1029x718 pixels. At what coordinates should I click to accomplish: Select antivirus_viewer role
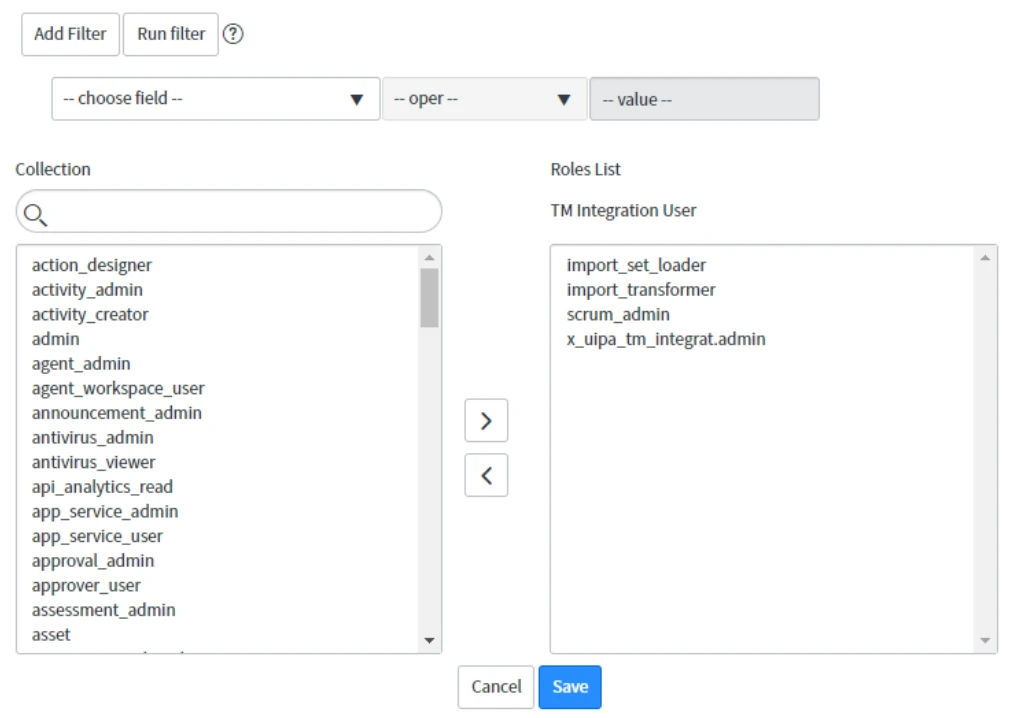94,462
